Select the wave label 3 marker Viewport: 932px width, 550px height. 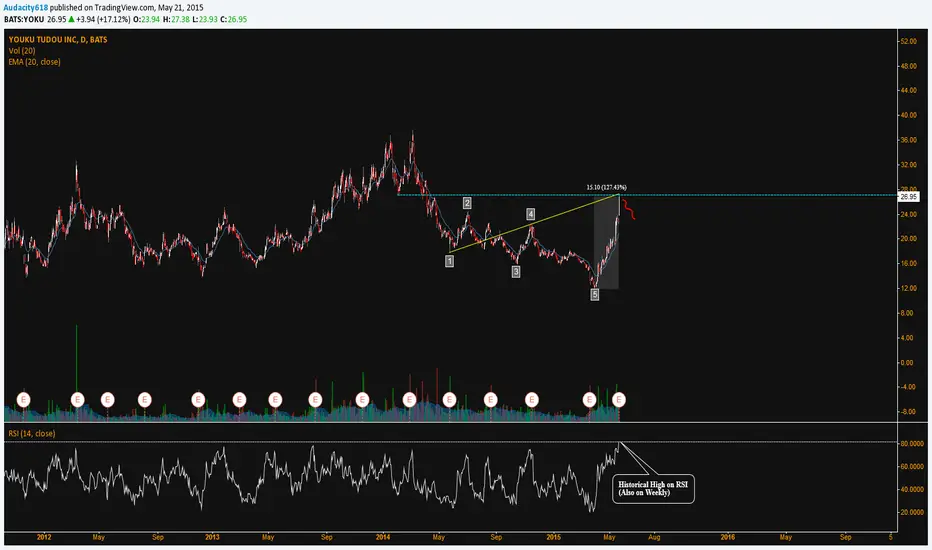click(x=516, y=272)
